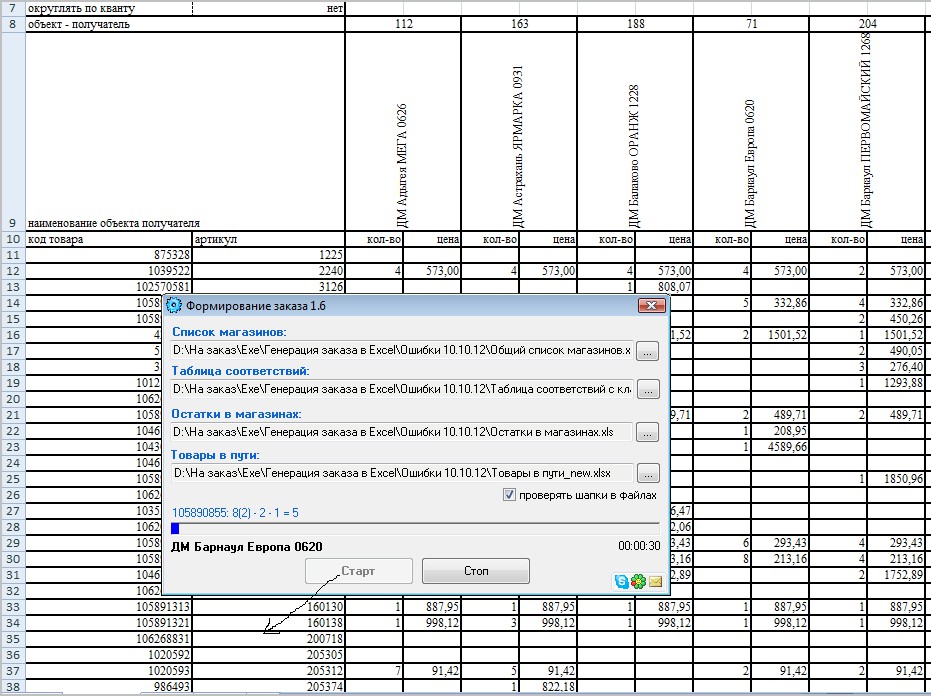Click product code cell '105891313'
Viewport: 931px width, 696px height.
click(109, 608)
